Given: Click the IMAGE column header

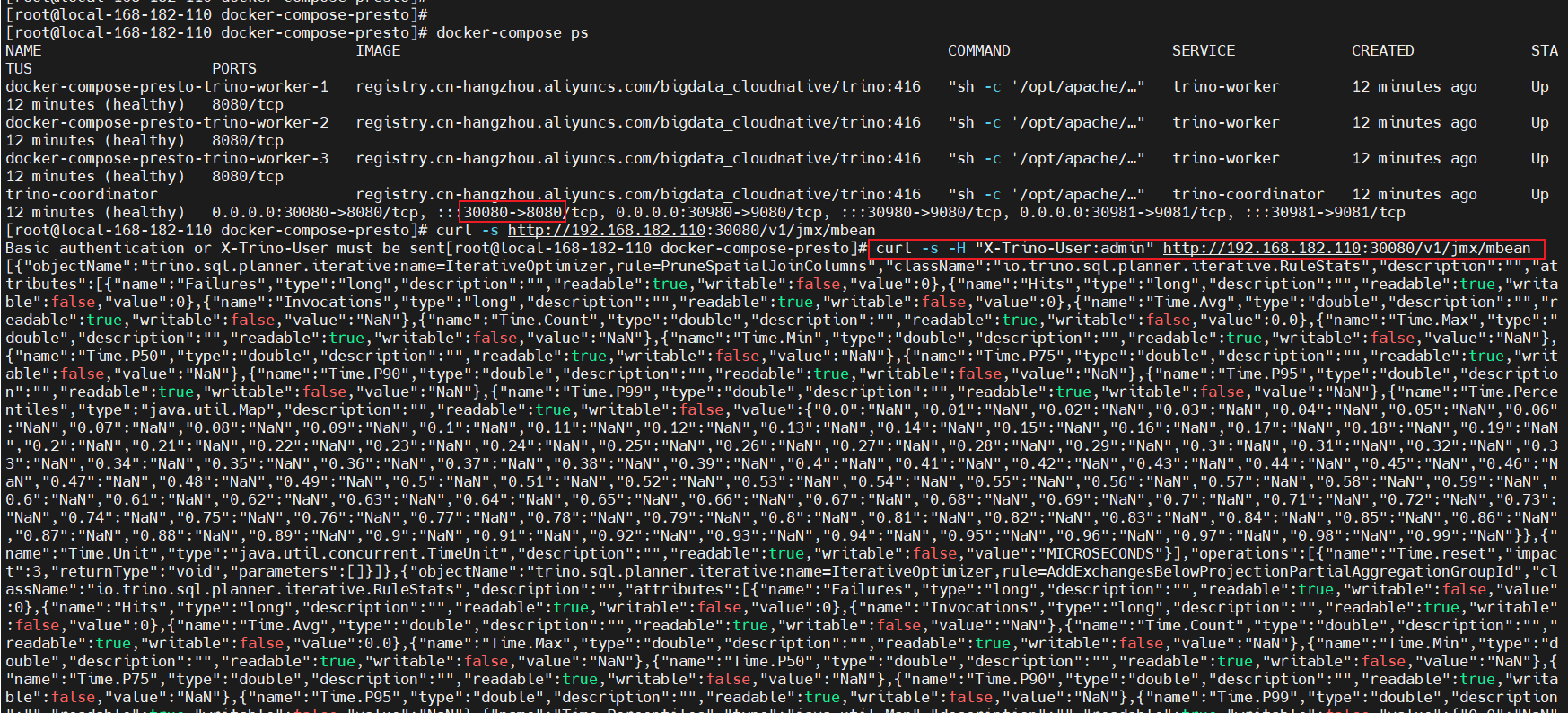Looking at the screenshot, I should [378, 51].
